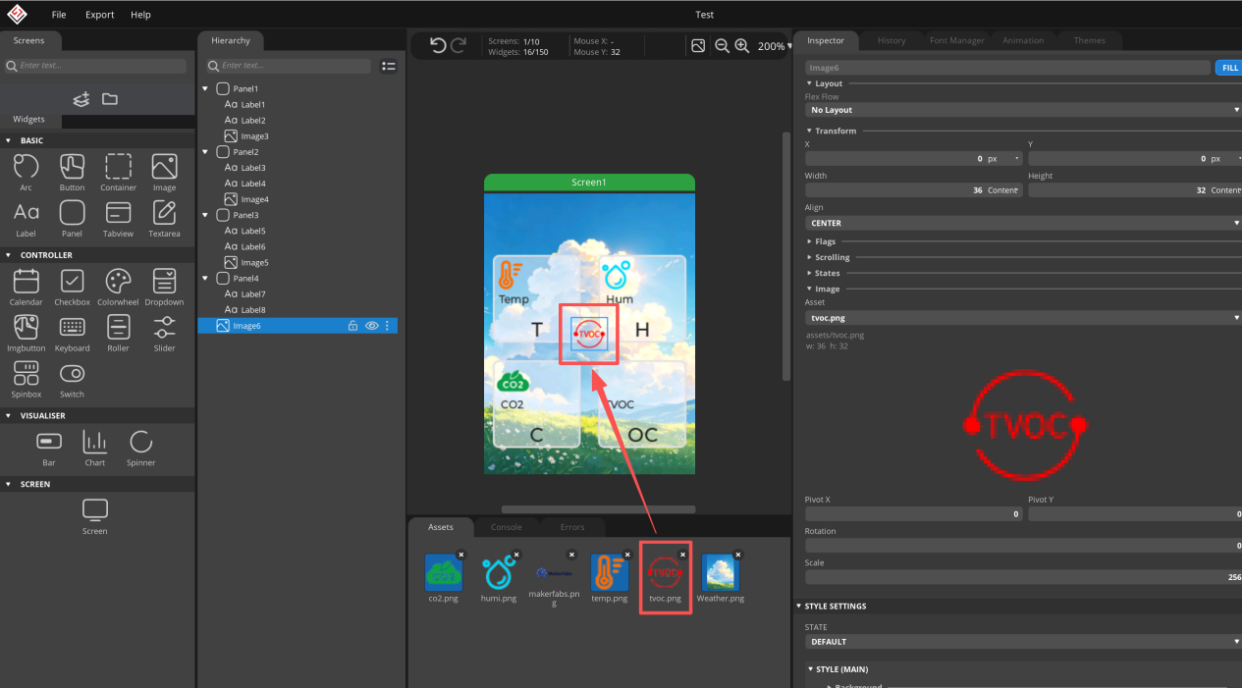
Task: Remove the Weather.png asset
Action: 738,554
